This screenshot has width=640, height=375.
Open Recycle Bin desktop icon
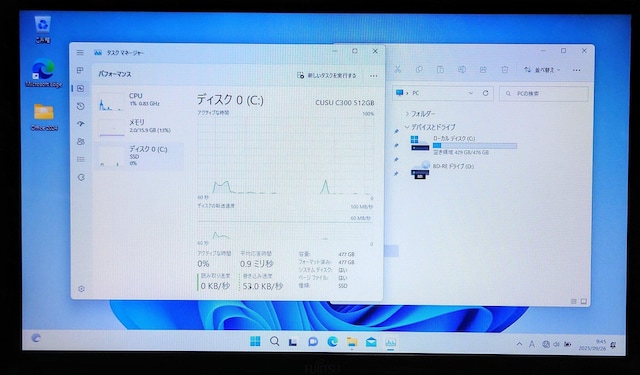[x=43, y=29]
